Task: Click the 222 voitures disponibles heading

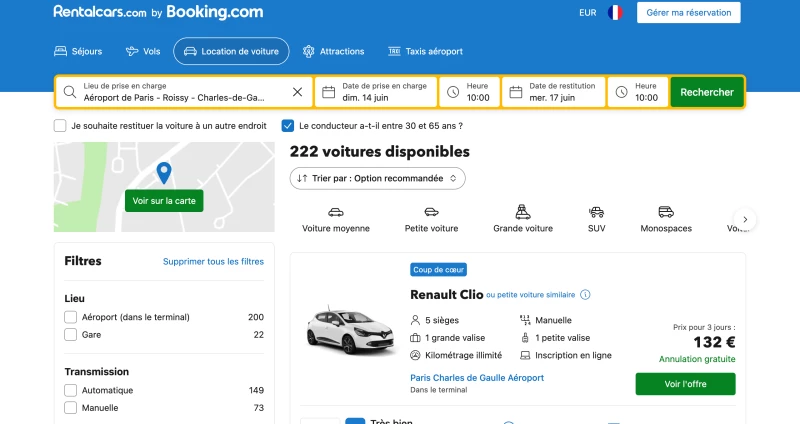Action: (380, 152)
